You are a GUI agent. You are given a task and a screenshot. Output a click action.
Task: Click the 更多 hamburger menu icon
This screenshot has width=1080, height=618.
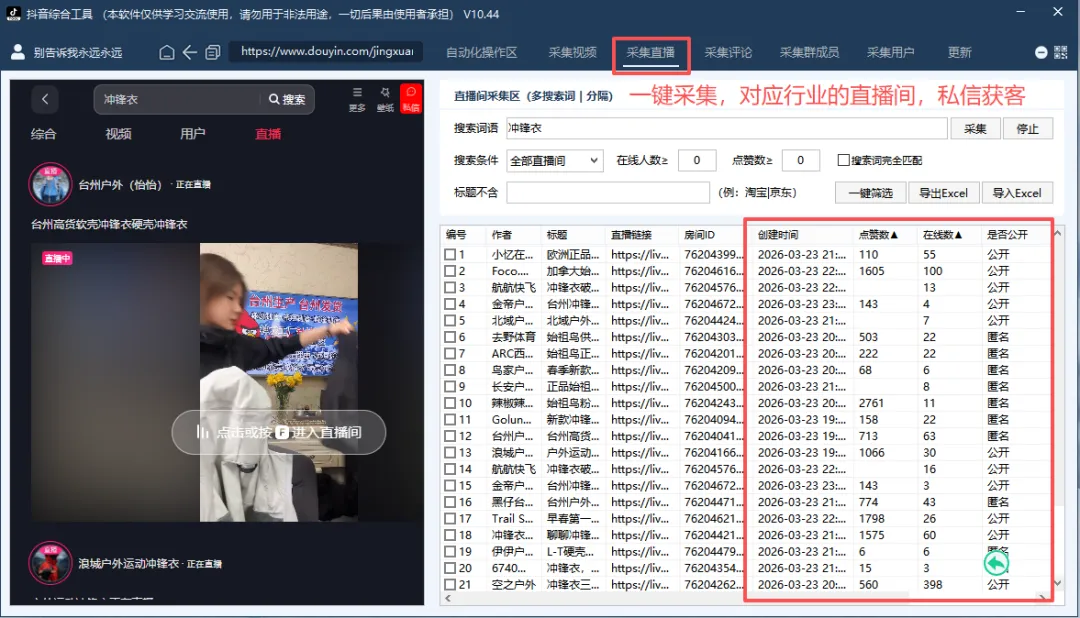[x=356, y=95]
